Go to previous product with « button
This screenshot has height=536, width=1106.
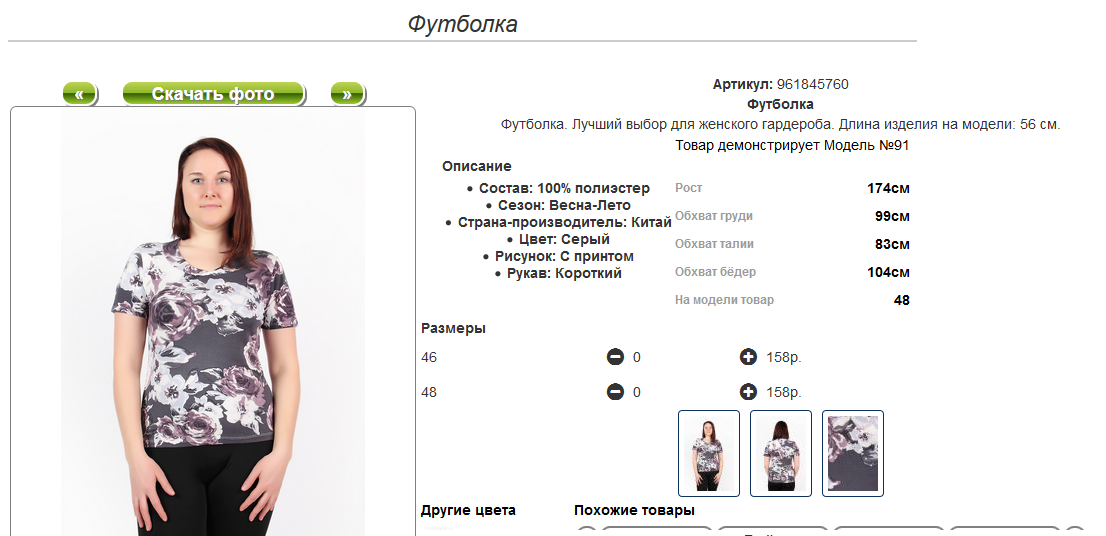click(x=80, y=94)
